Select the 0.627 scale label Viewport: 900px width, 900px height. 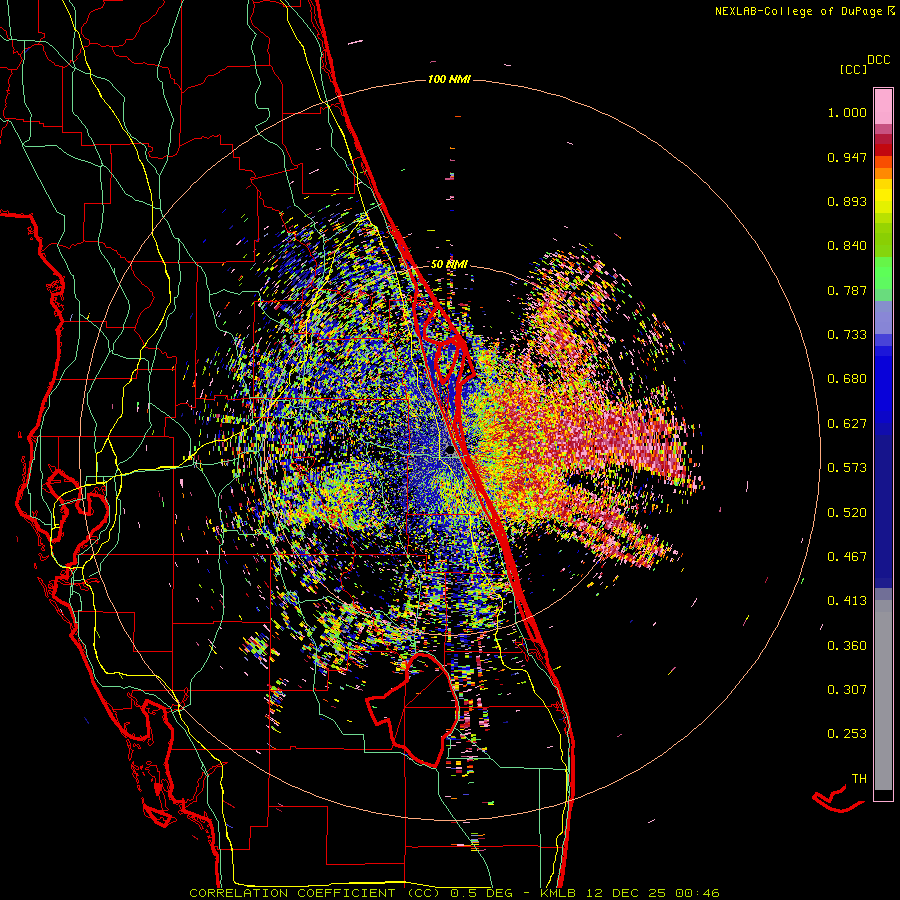click(847, 424)
